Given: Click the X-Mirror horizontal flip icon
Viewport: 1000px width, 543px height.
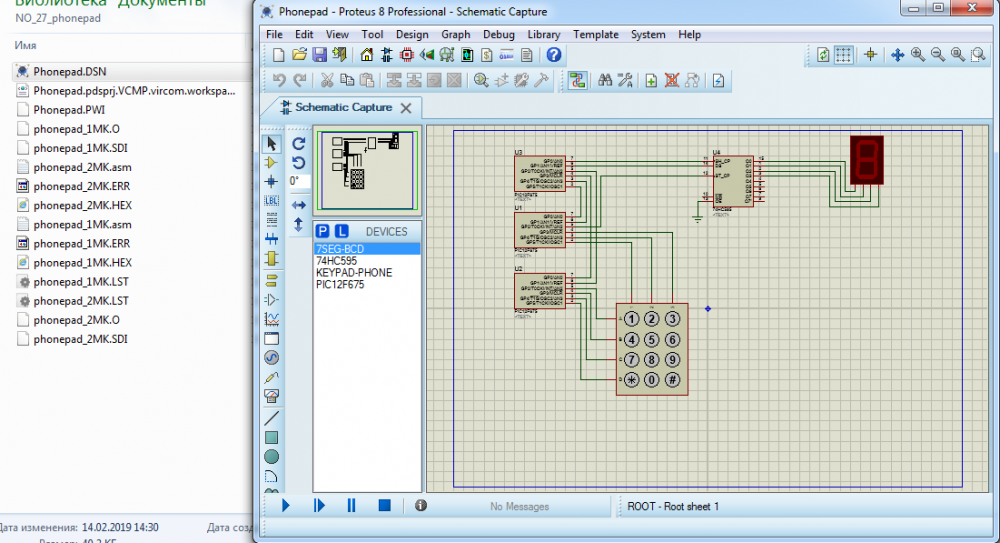Looking at the screenshot, I should [x=298, y=205].
